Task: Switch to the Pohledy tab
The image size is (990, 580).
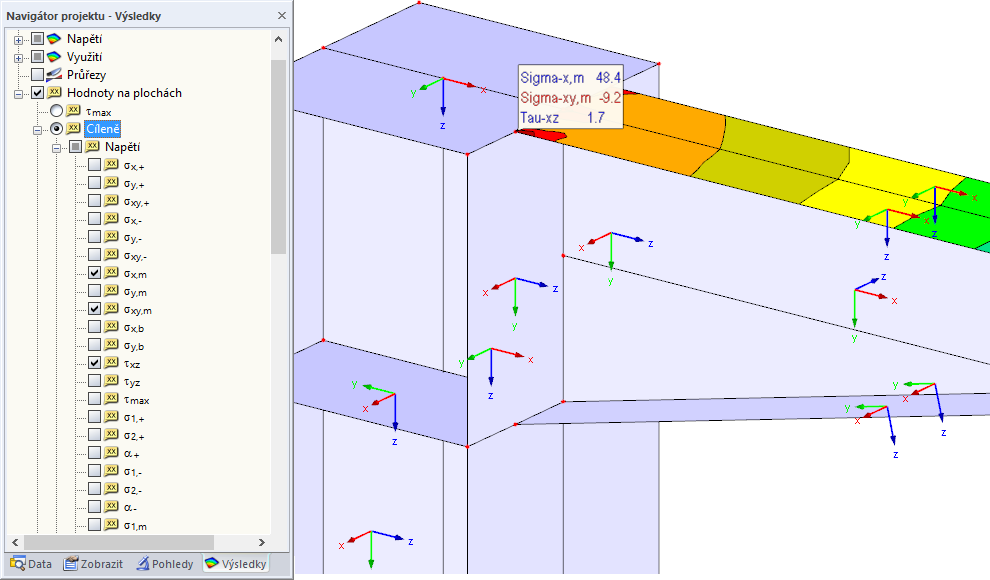Action: pos(165,564)
